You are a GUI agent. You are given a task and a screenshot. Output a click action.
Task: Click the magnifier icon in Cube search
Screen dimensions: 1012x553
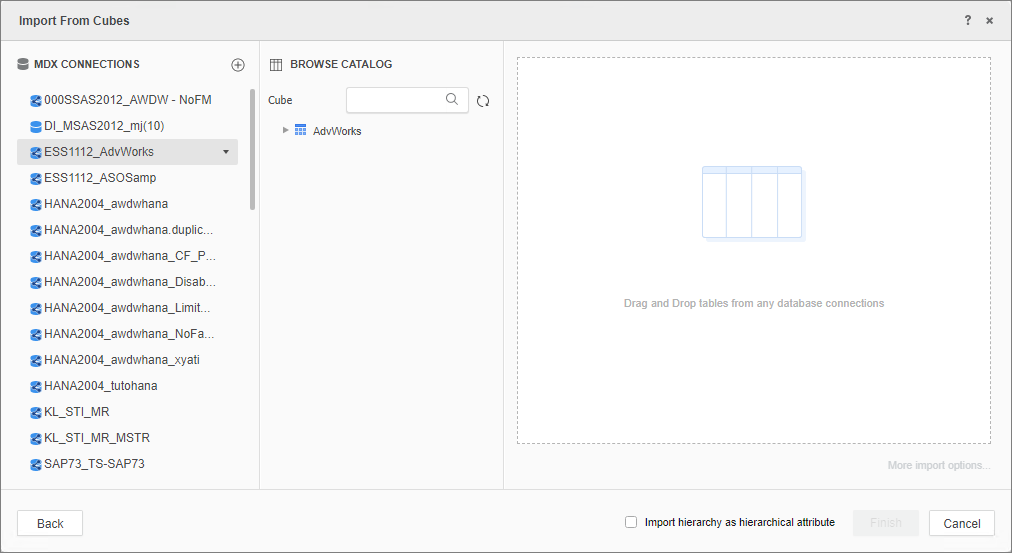(452, 99)
